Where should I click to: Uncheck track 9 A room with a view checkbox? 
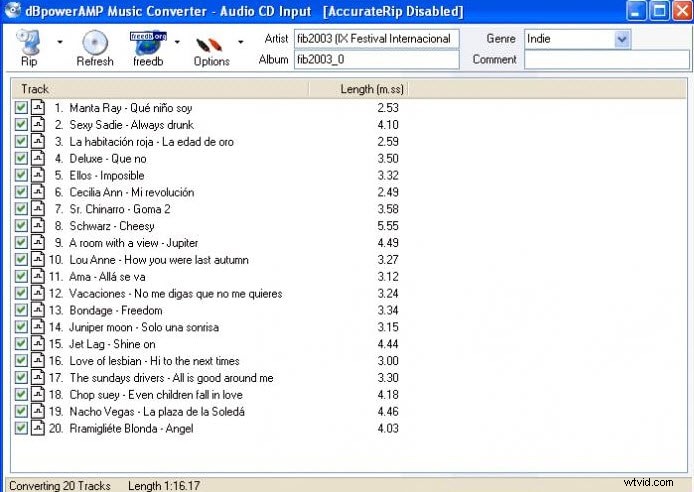(x=21, y=242)
